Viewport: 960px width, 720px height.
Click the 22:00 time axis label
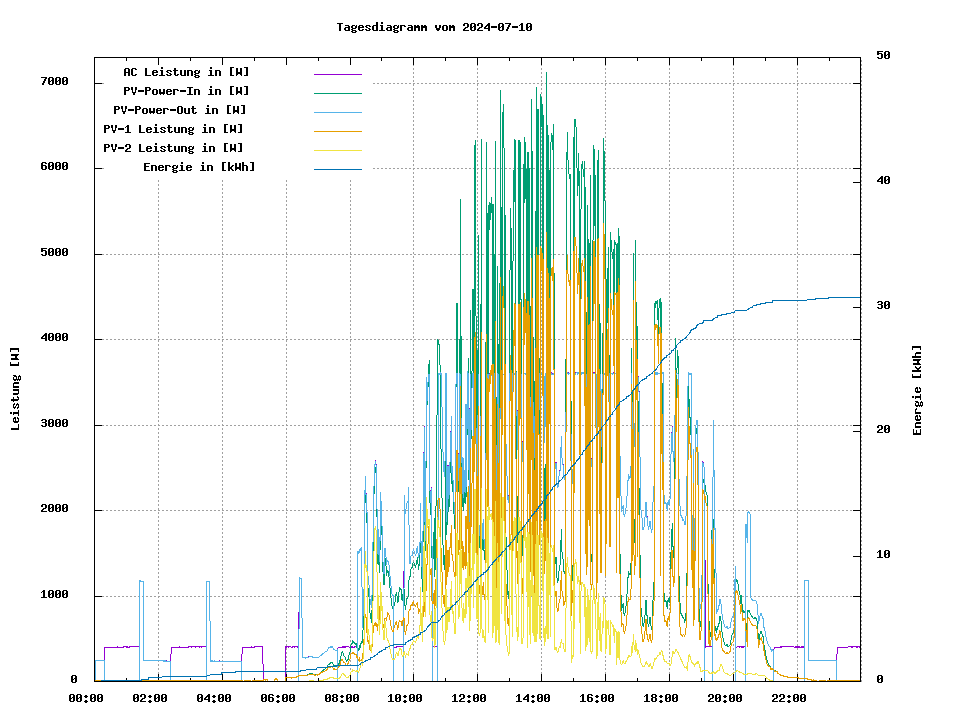click(x=789, y=698)
